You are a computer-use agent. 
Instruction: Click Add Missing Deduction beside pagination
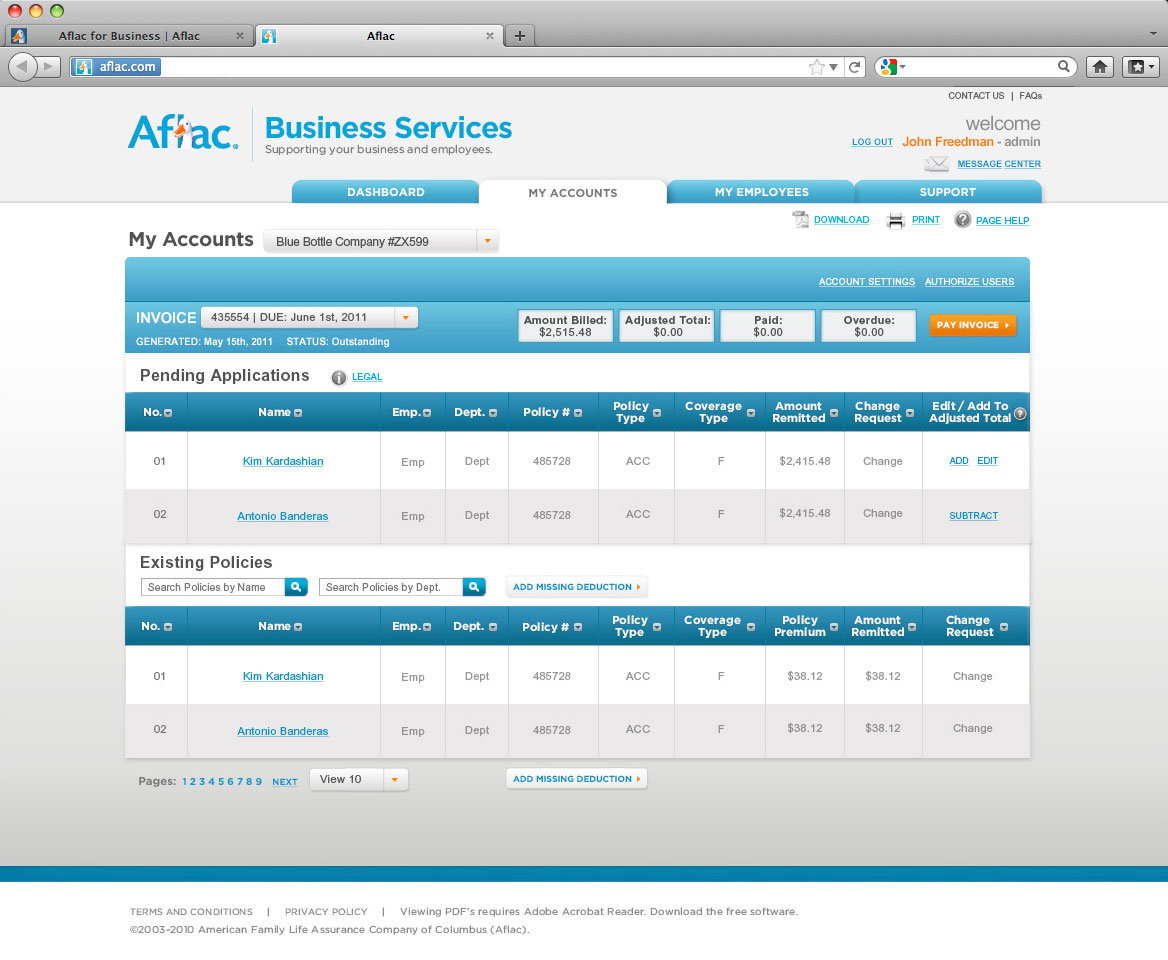pos(577,779)
